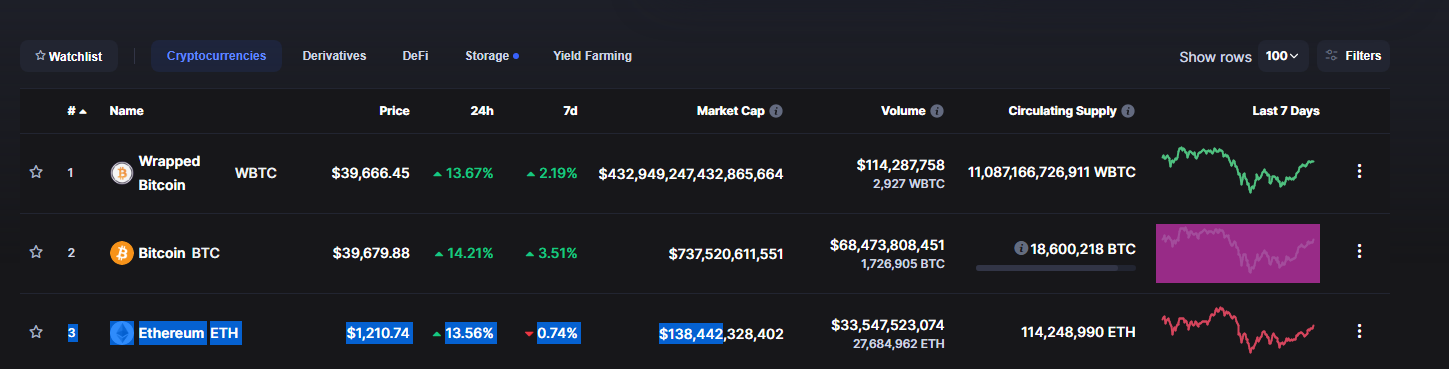Open the Wrapped Bitcoin name link
The height and width of the screenshot is (369, 1449).
point(169,173)
